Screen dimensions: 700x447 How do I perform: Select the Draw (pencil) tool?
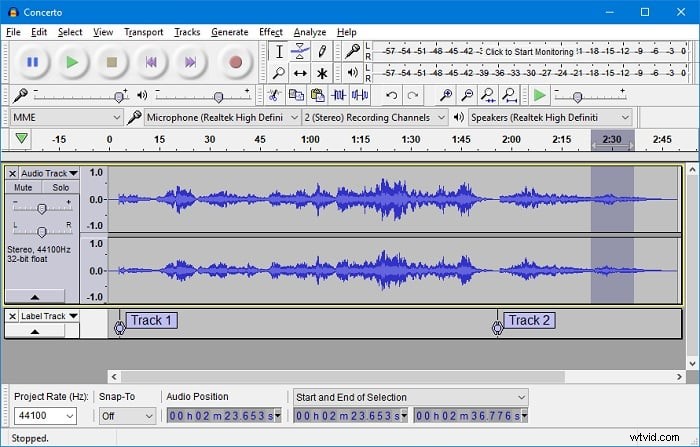pos(321,51)
